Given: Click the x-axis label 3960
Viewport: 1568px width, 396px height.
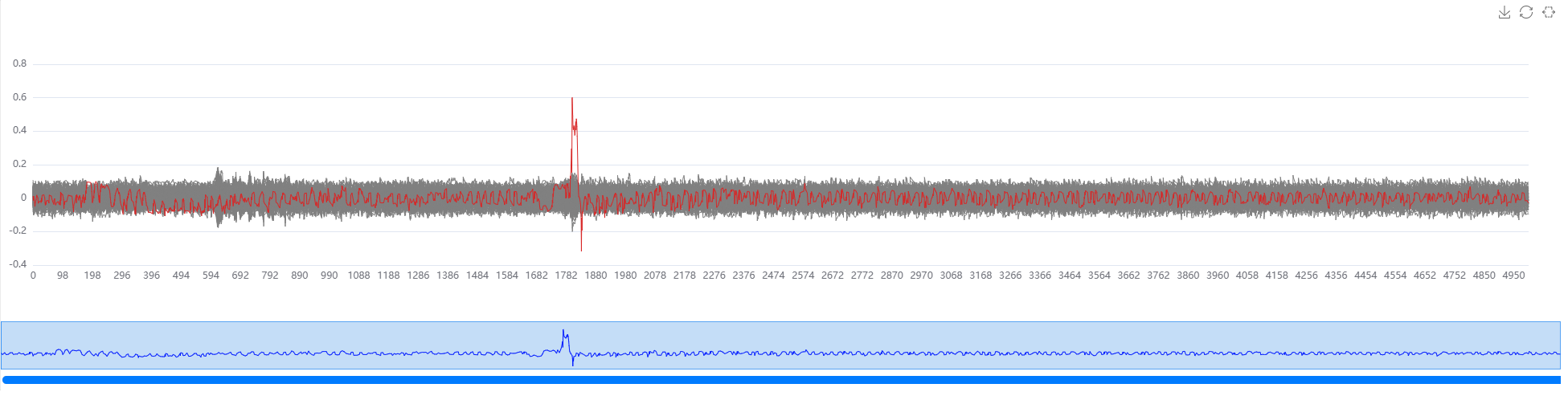Looking at the screenshot, I should pos(1218,276).
